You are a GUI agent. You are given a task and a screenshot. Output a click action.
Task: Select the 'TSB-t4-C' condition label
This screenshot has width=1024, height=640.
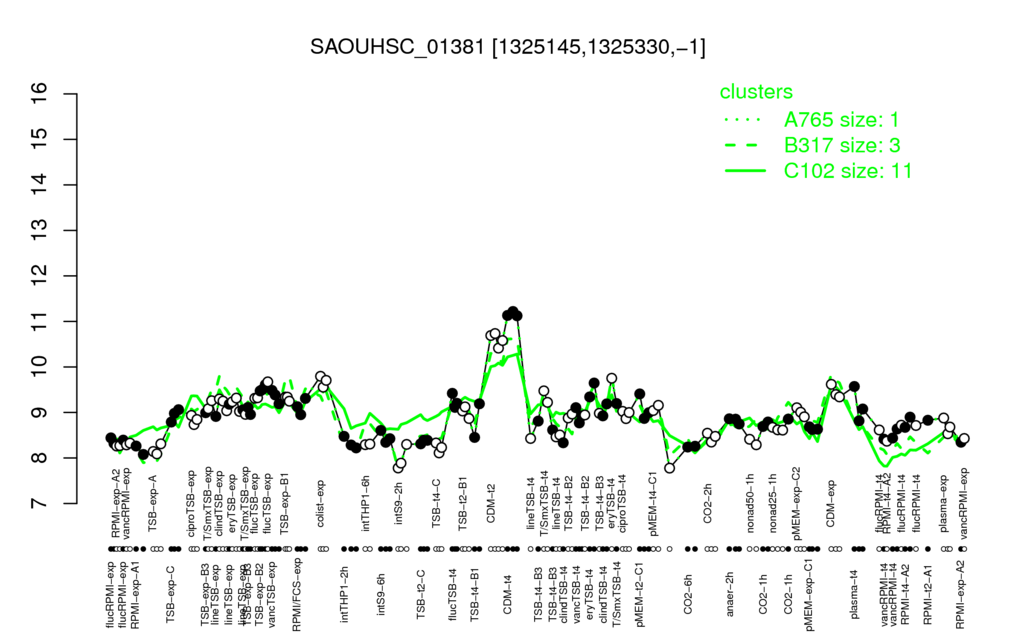tap(436, 503)
